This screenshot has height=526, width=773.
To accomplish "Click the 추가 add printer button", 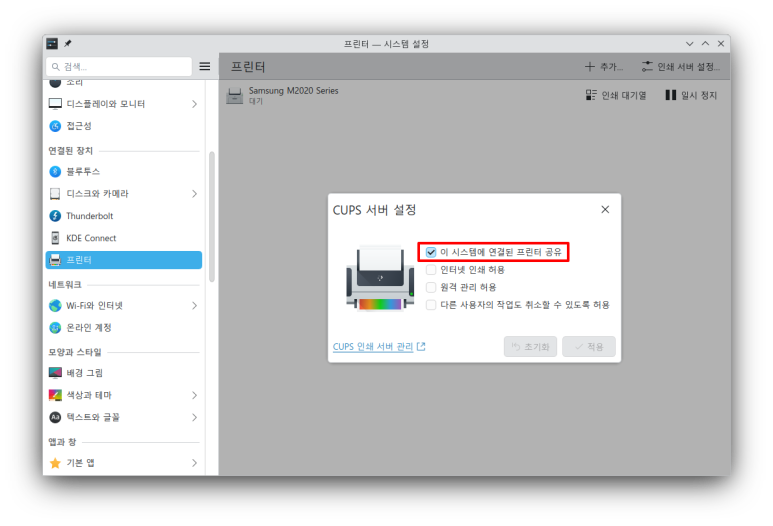I will click(x=603, y=67).
